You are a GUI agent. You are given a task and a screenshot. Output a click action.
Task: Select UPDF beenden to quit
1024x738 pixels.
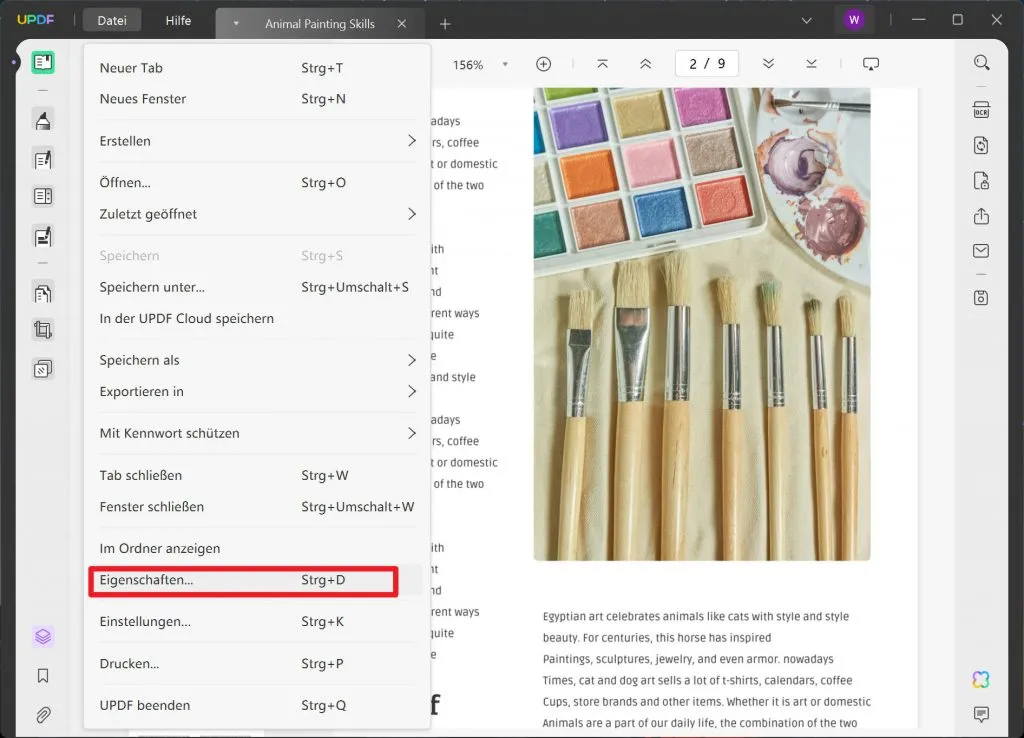coord(257,705)
